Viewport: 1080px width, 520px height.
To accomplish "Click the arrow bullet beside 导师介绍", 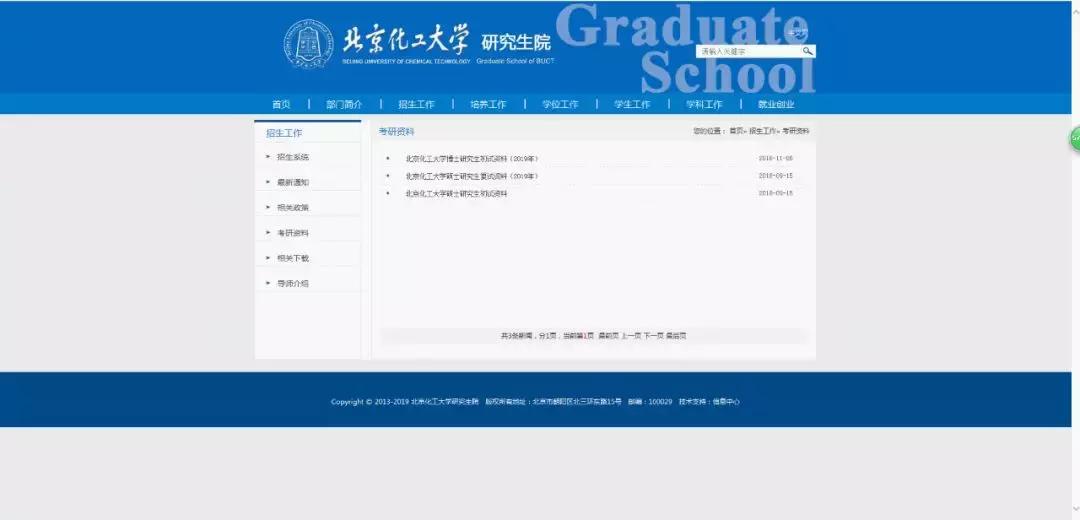I will pyautogui.click(x=268, y=283).
